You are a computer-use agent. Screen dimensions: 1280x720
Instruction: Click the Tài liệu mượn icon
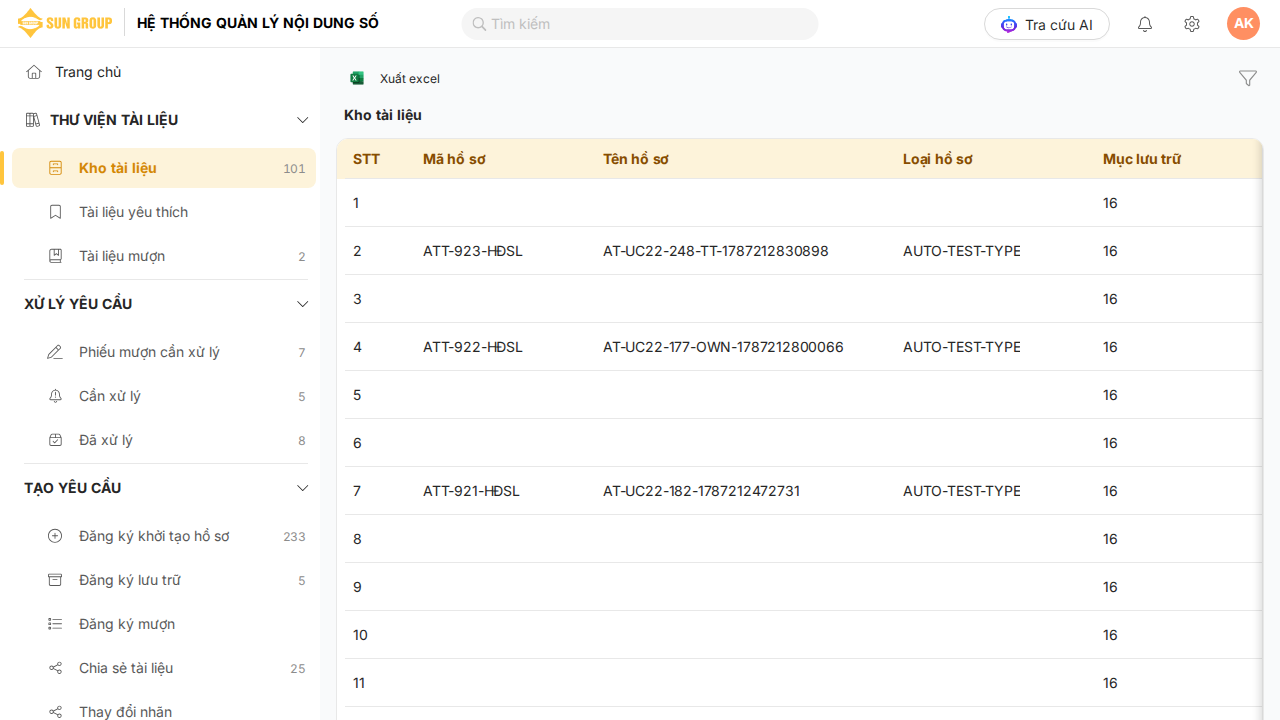click(x=56, y=256)
